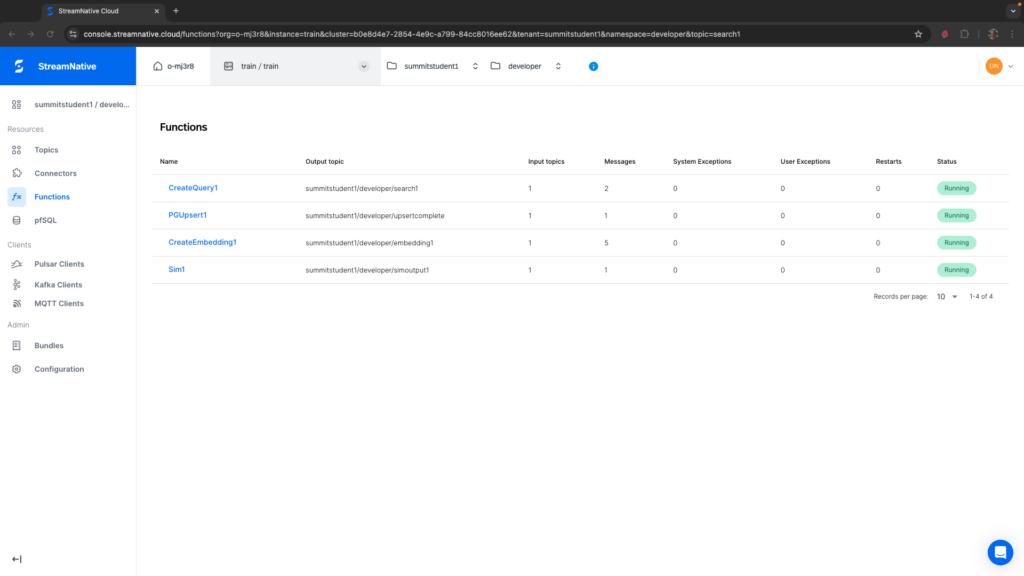Click the home icon beside o-mj3r8
Screen dimensions: 1024x576
coord(157,66)
